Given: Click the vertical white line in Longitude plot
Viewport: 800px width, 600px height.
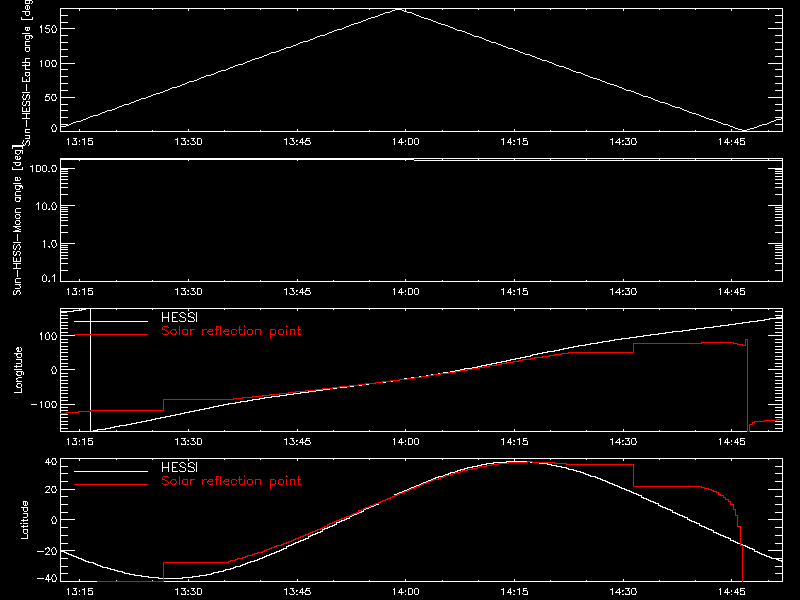Looking at the screenshot, I should 90,370.
